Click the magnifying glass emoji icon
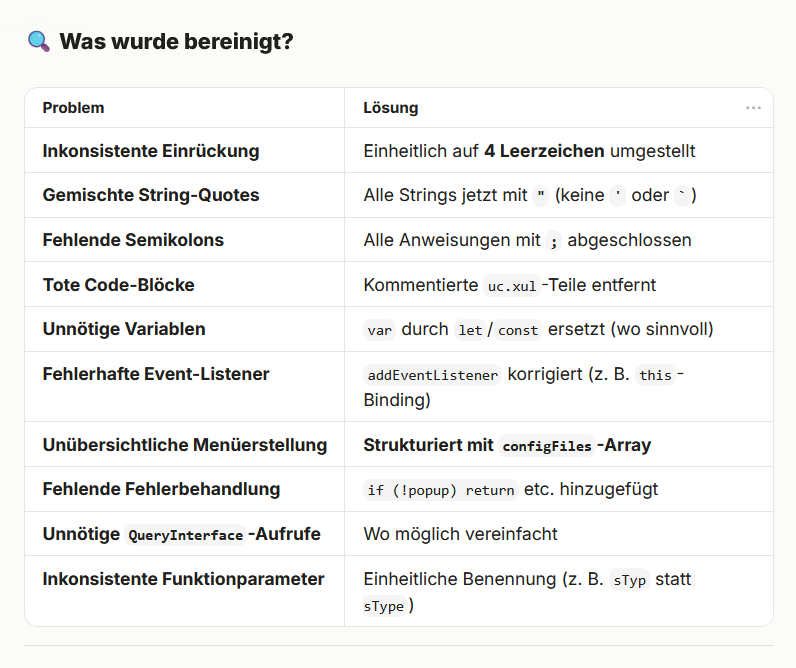The height and width of the screenshot is (668, 796). coord(39,42)
